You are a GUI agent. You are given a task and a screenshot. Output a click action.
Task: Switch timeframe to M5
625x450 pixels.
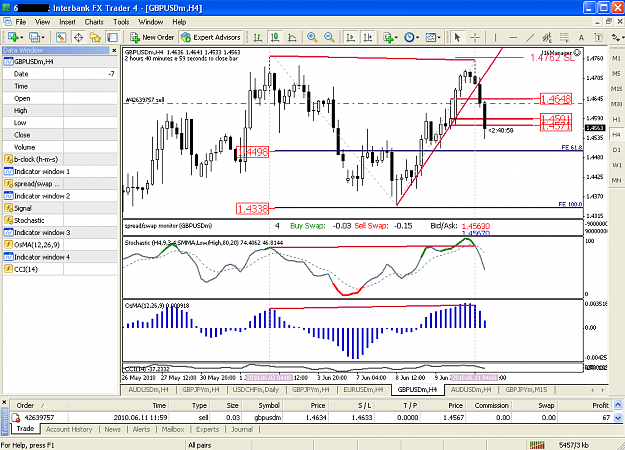[616, 73]
